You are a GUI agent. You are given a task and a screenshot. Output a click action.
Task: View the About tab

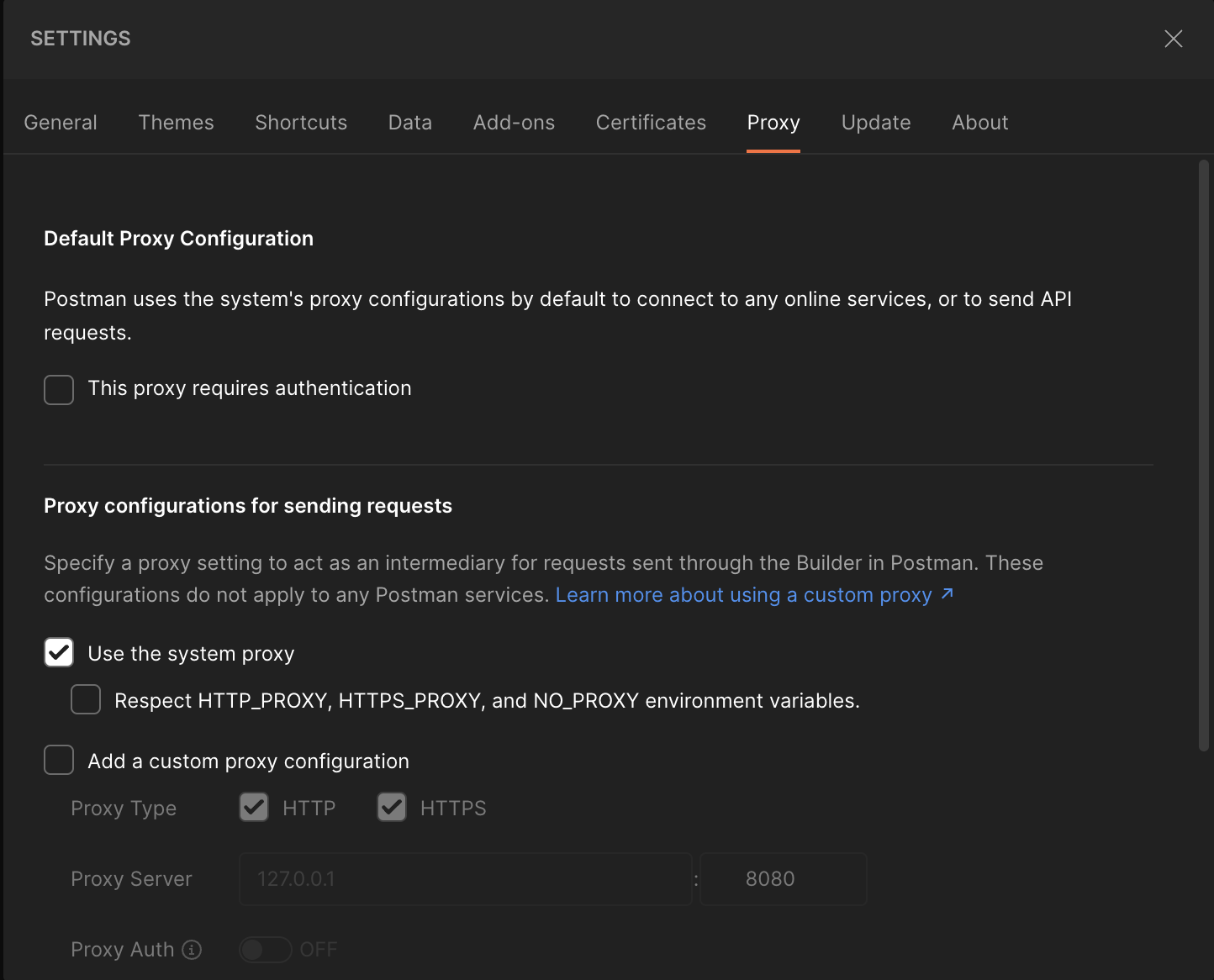(979, 123)
